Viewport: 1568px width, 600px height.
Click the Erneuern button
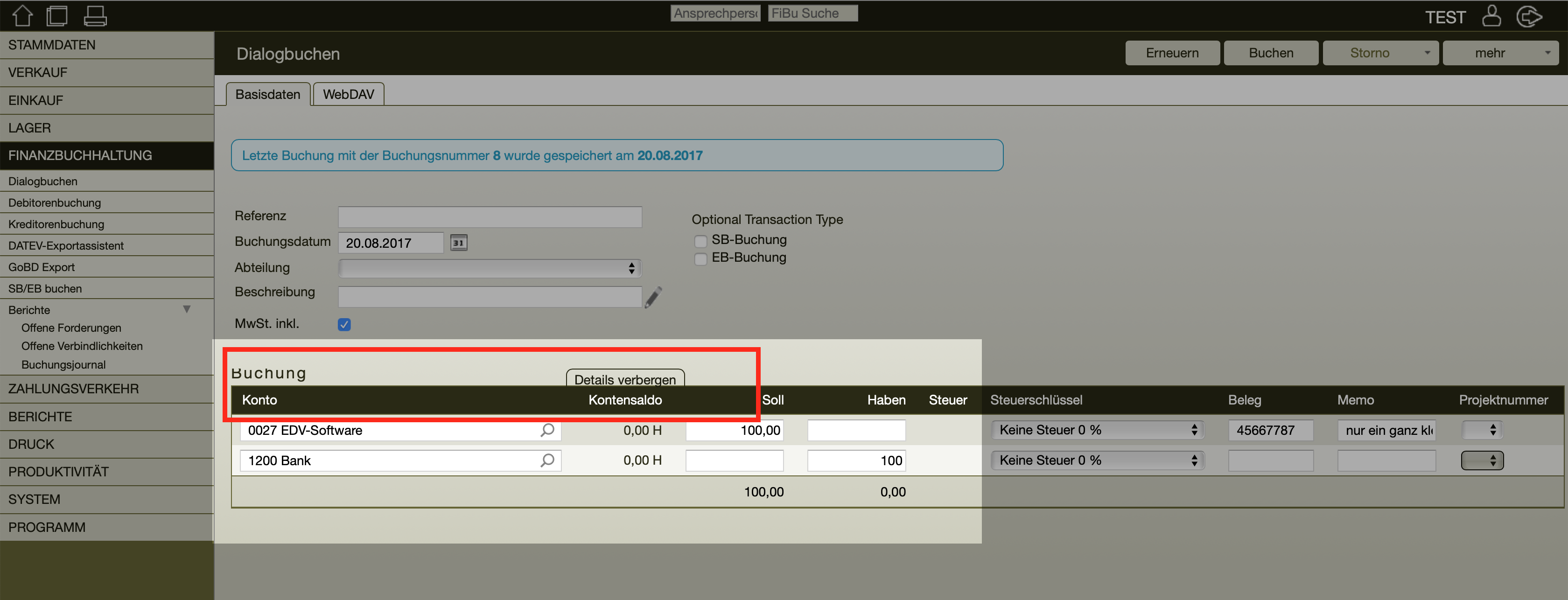tap(1172, 53)
